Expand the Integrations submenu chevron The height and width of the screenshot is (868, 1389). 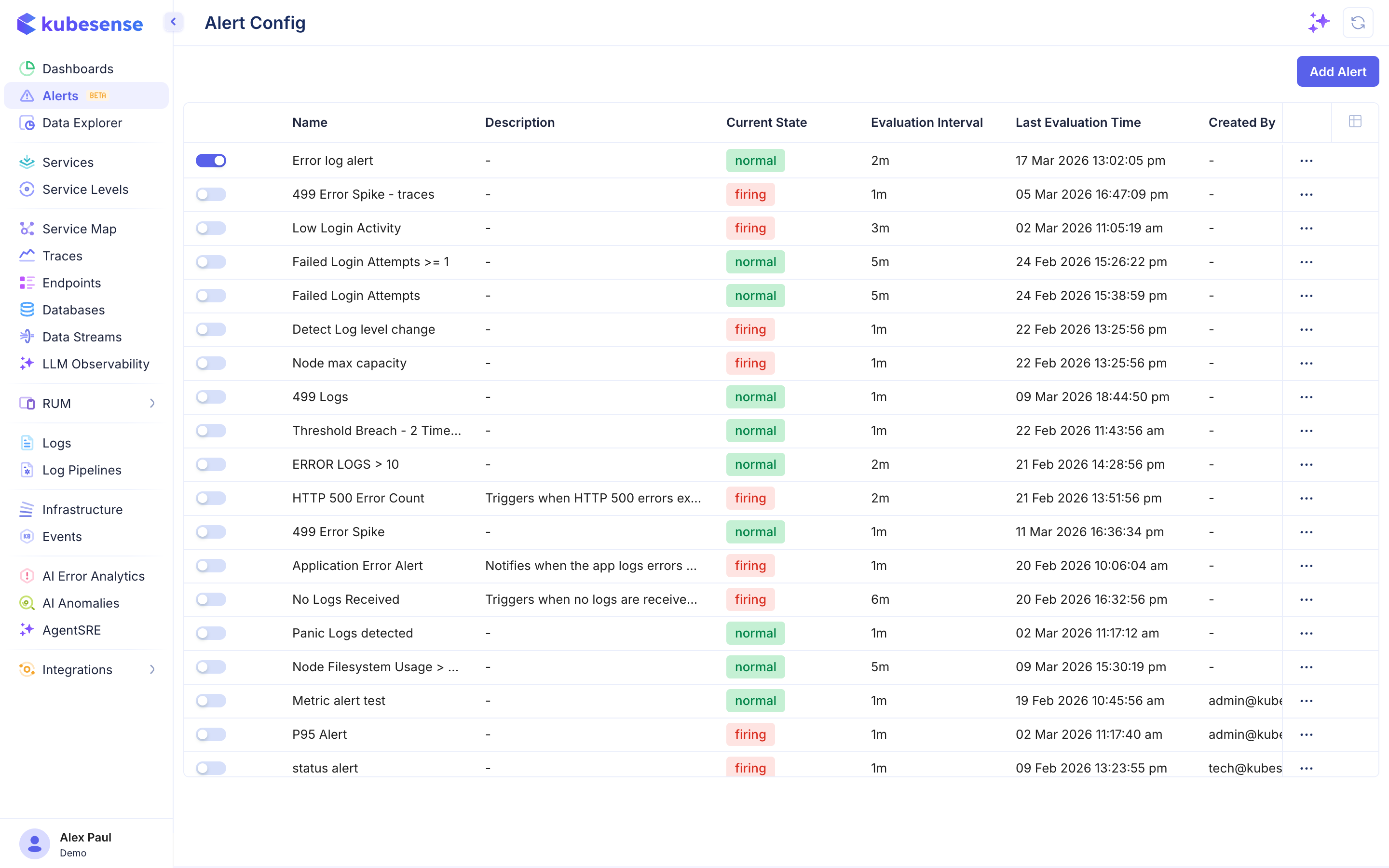[x=152, y=669]
